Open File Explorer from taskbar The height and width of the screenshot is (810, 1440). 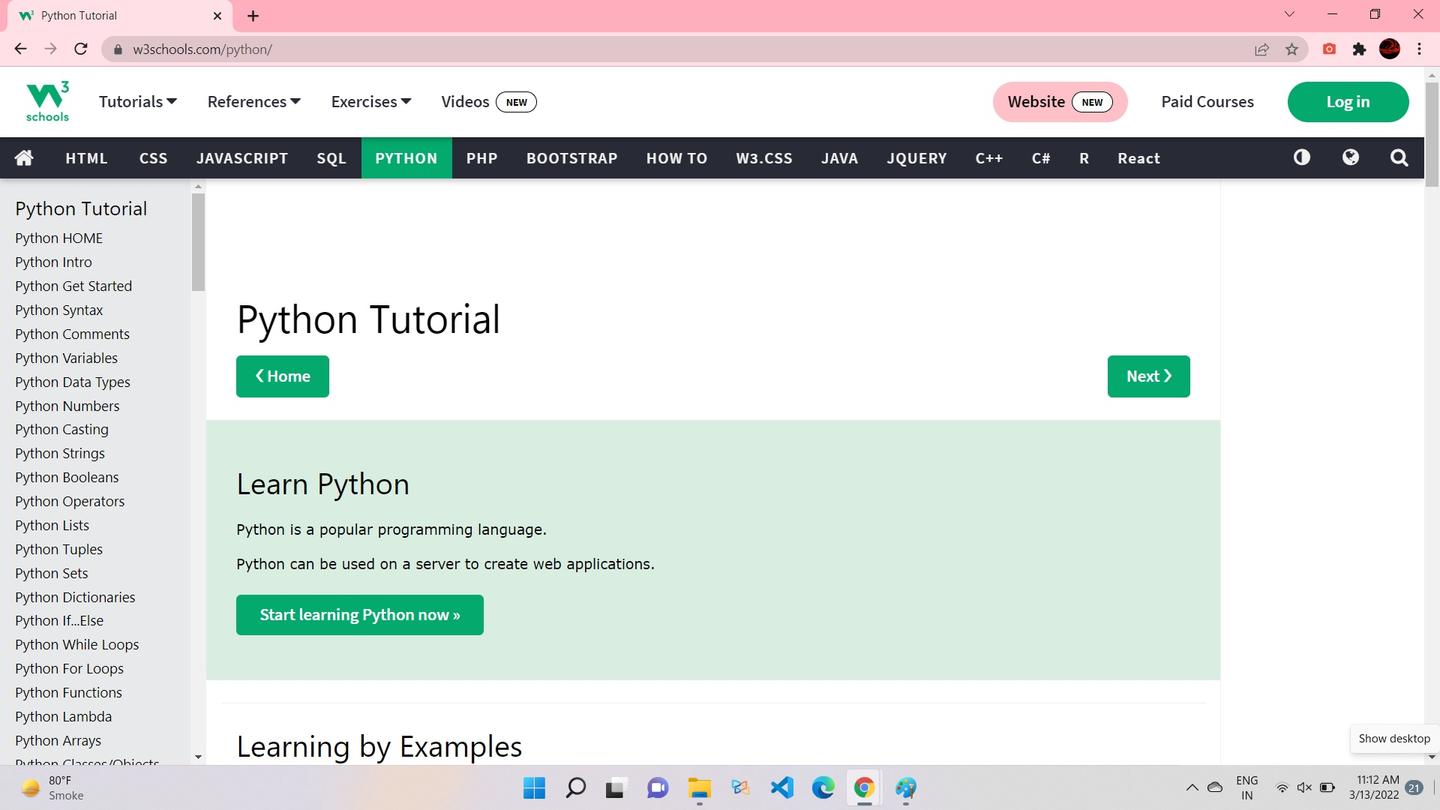pos(699,788)
